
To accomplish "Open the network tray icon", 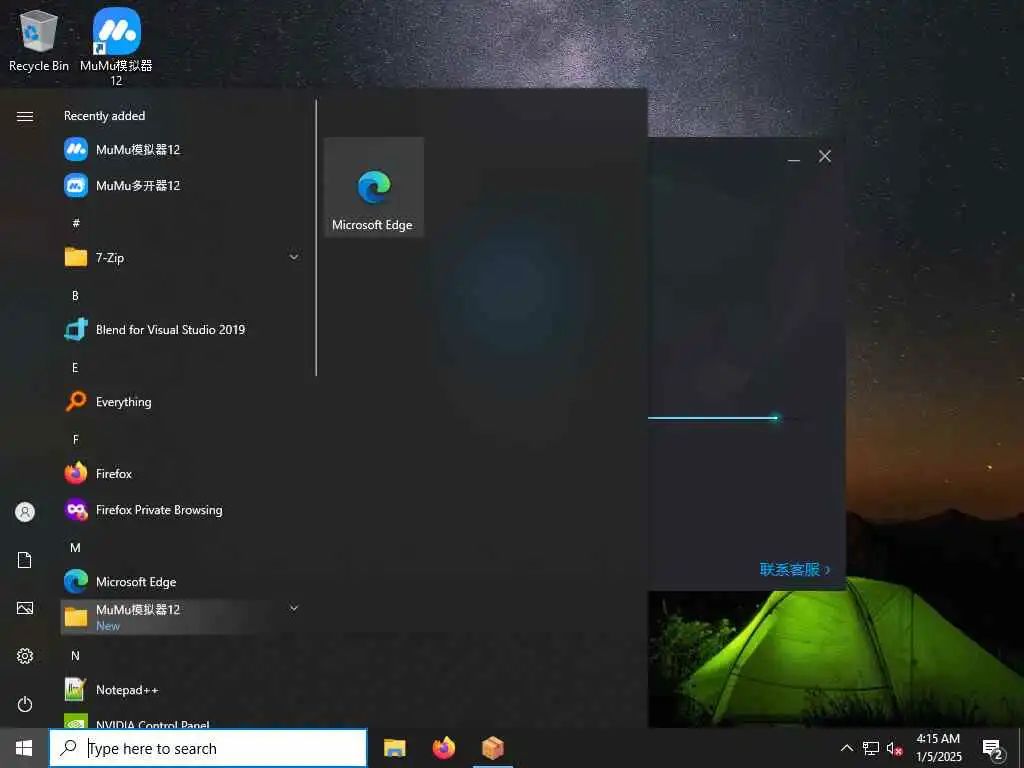I will coord(871,748).
